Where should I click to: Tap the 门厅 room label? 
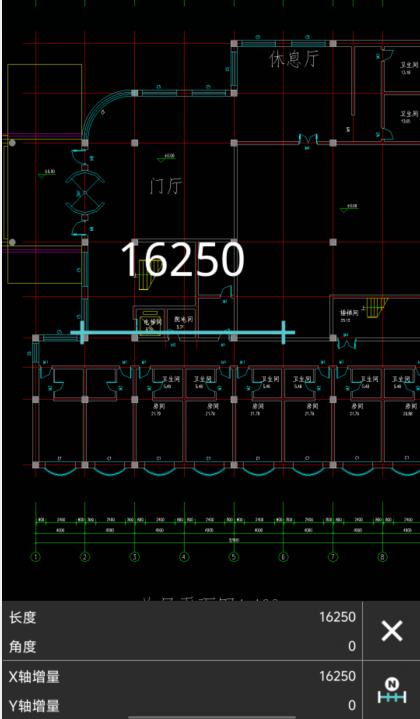[166, 186]
